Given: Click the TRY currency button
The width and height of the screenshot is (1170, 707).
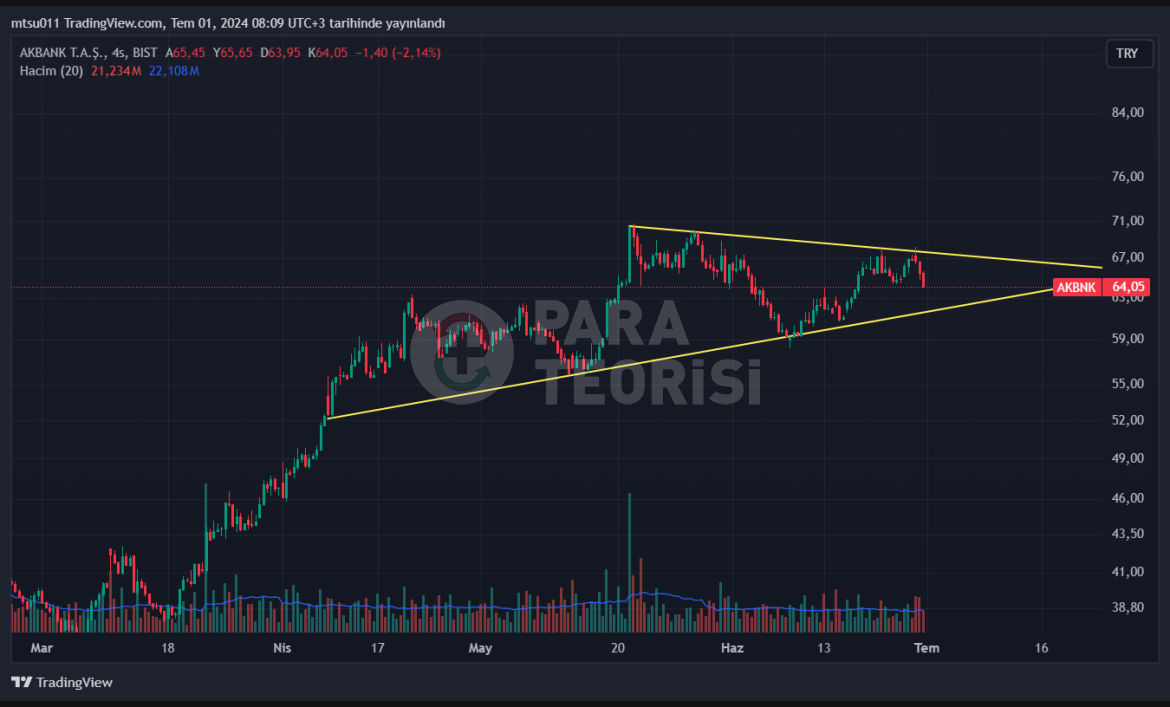Looking at the screenshot, I should pyautogui.click(x=1129, y=54).
